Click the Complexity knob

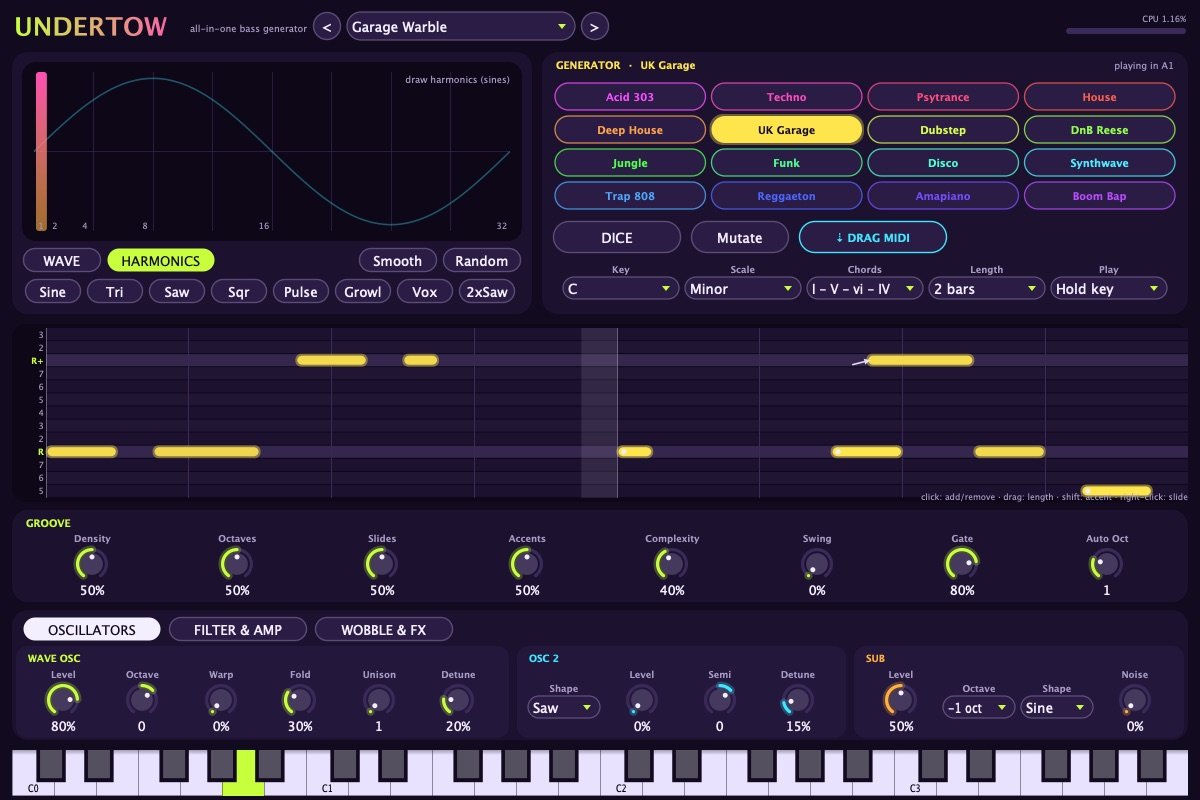click(672, 565)
